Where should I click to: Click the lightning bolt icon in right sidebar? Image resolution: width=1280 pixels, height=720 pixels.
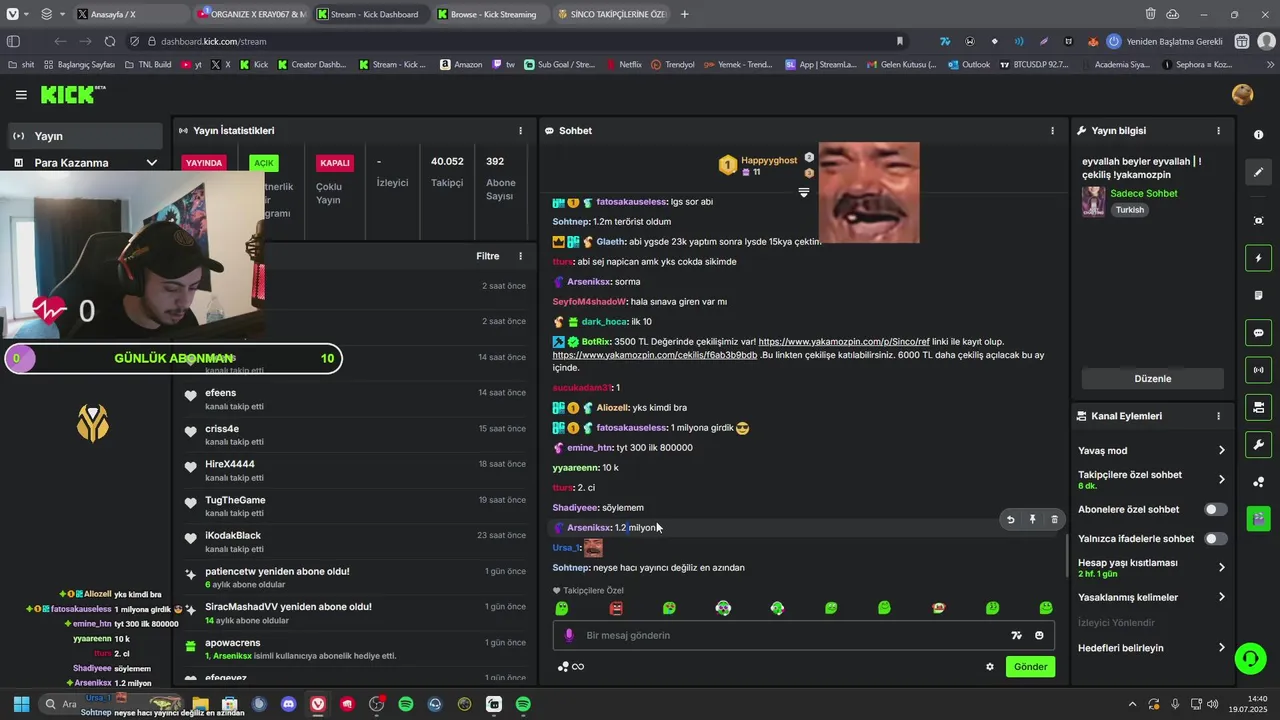1259,258
